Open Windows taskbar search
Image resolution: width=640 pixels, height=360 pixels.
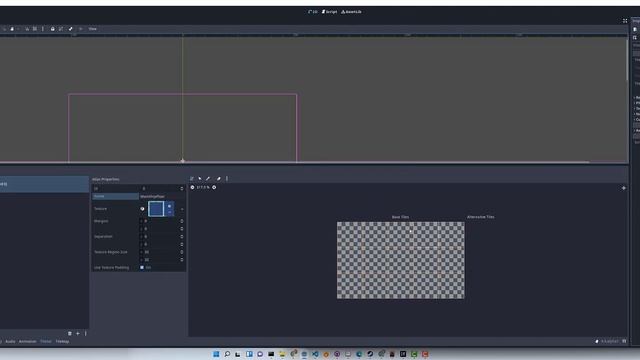pyautogui.click(x=227, y=354)
